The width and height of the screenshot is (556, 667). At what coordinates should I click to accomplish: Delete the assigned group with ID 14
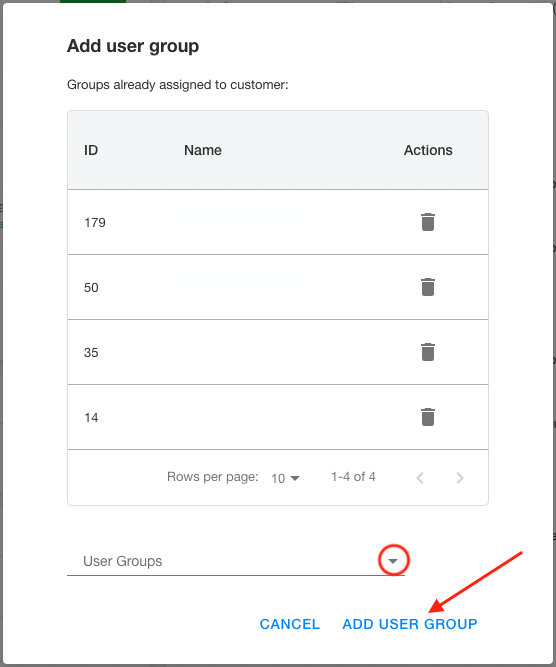[428, 417]
